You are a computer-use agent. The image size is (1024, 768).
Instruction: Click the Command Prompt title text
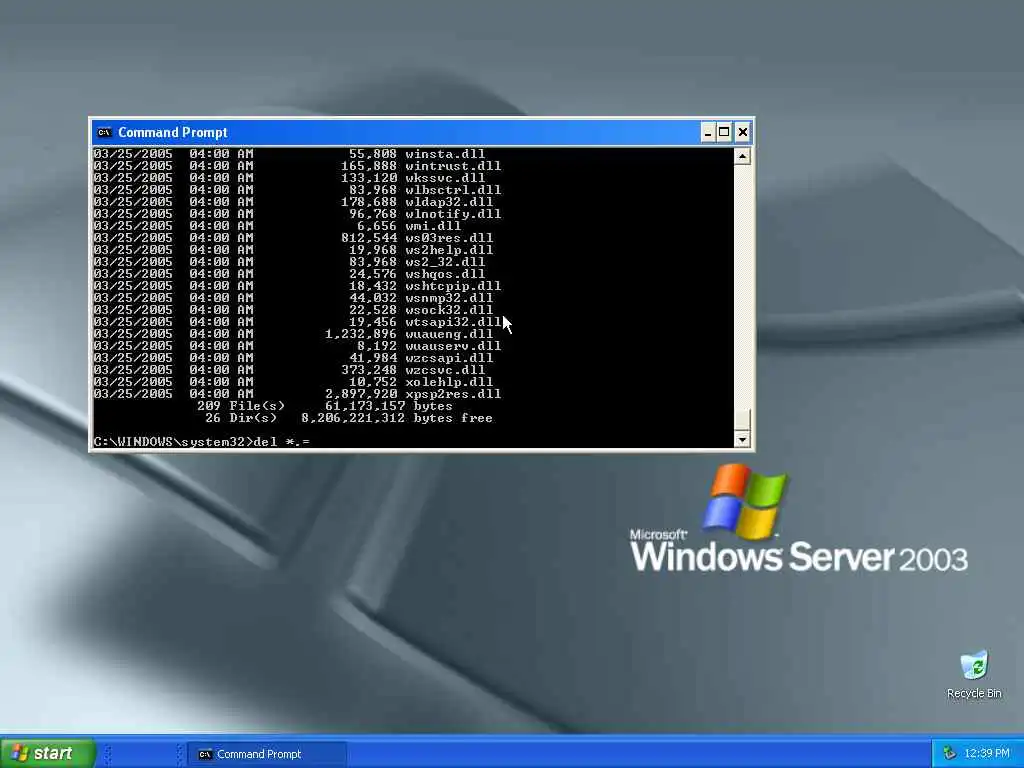172,133
